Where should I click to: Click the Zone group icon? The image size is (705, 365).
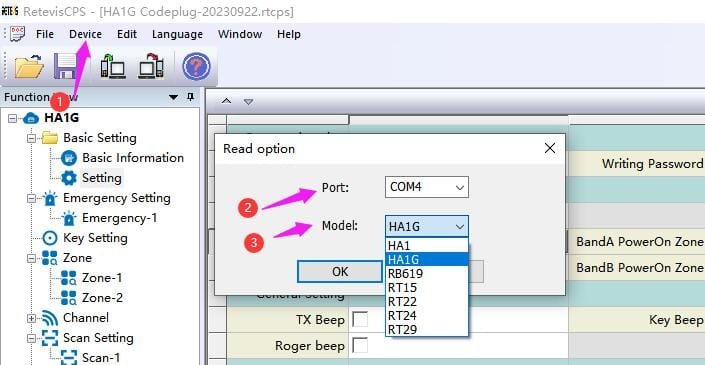click(x=50, y=258)
